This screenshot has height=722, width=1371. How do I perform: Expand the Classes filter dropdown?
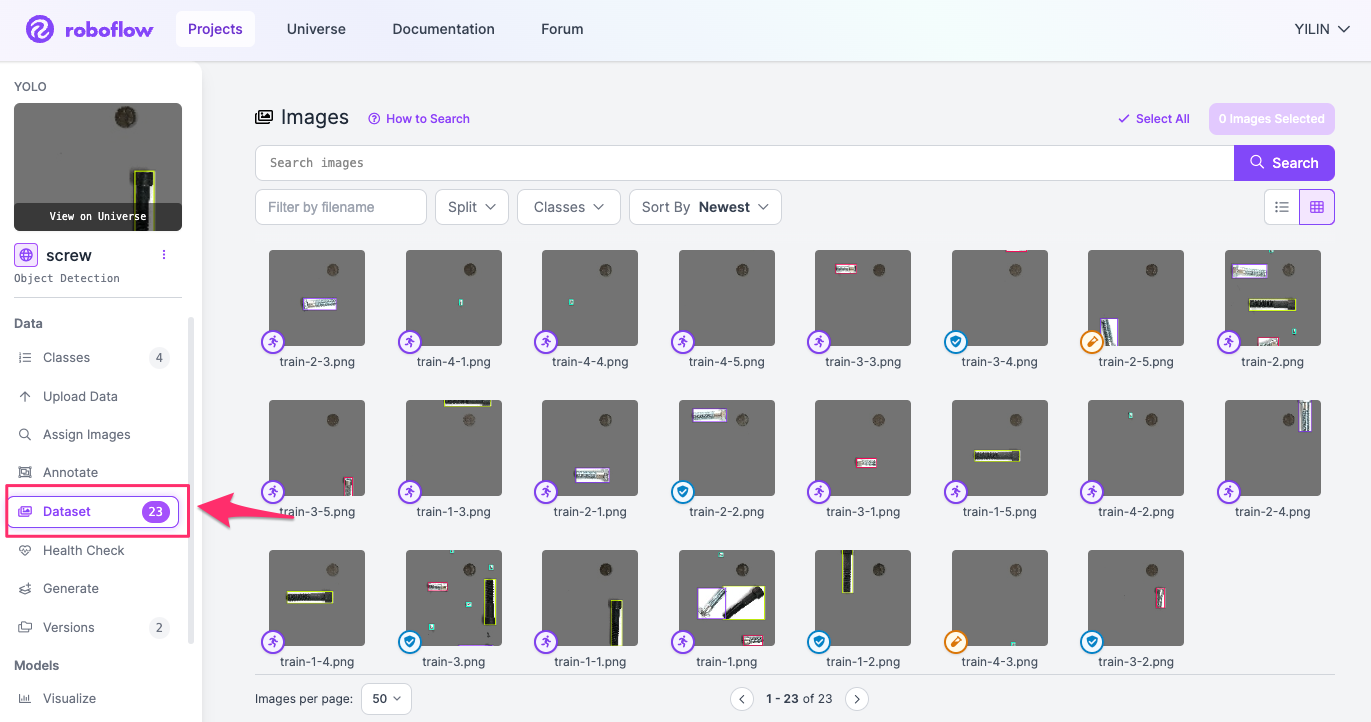coord(568,207)
